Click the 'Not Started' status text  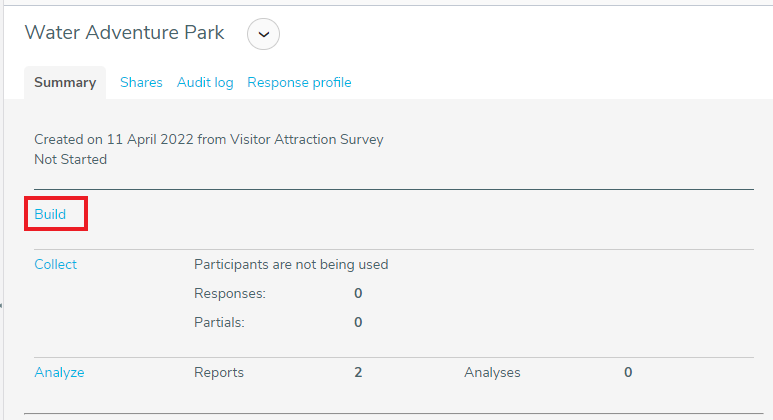point(70,160)
